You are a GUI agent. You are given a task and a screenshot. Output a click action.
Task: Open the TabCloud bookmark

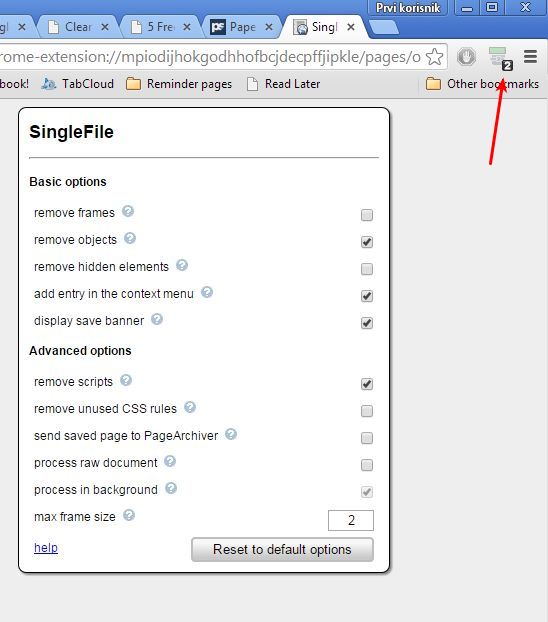pyautogui.click(x=78, y=84)
